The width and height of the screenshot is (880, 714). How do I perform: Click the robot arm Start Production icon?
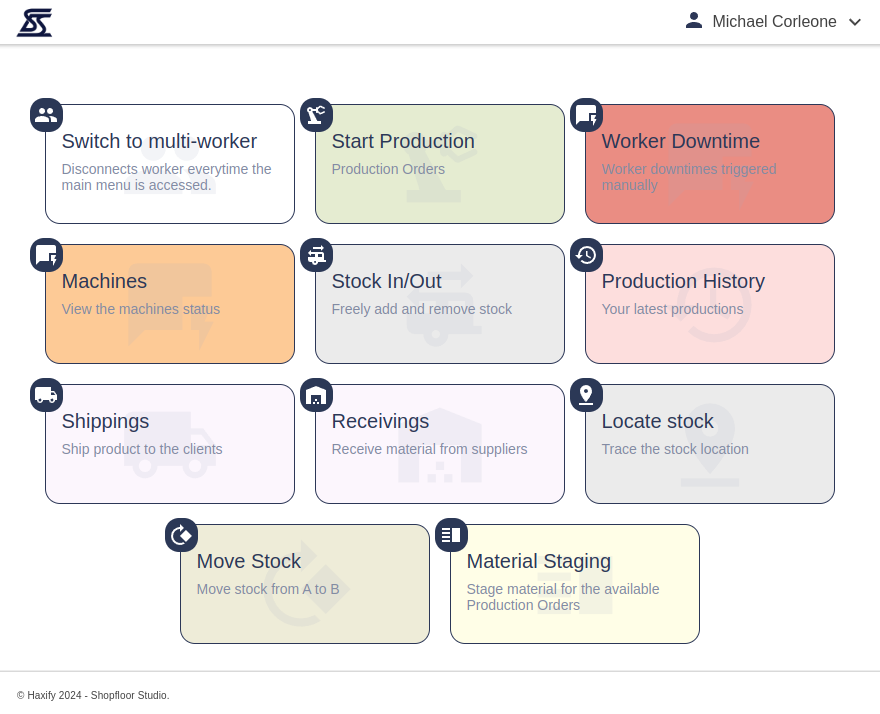point(316,115)
